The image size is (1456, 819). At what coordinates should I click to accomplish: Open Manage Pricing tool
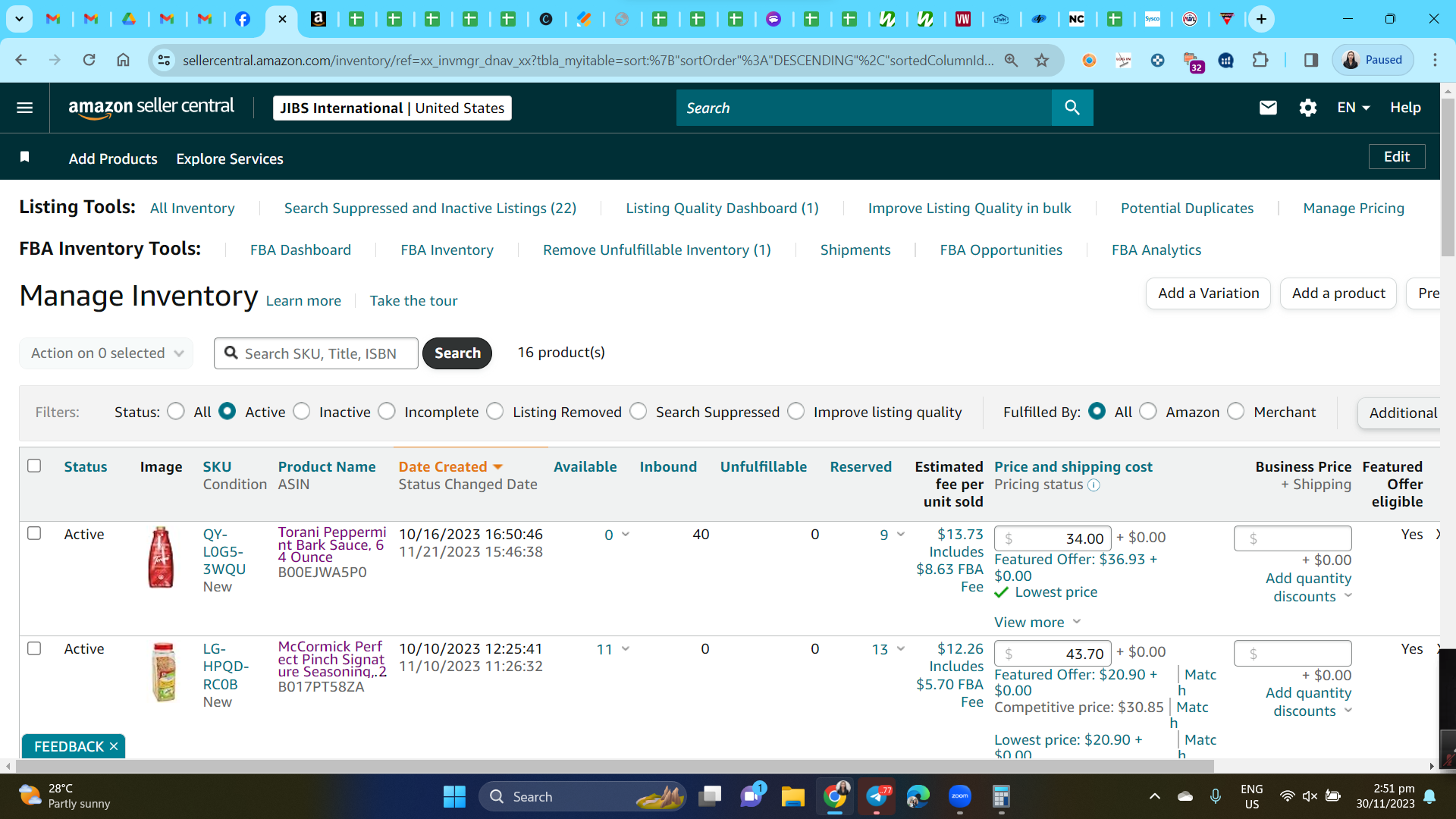[x=1354, y=208]
